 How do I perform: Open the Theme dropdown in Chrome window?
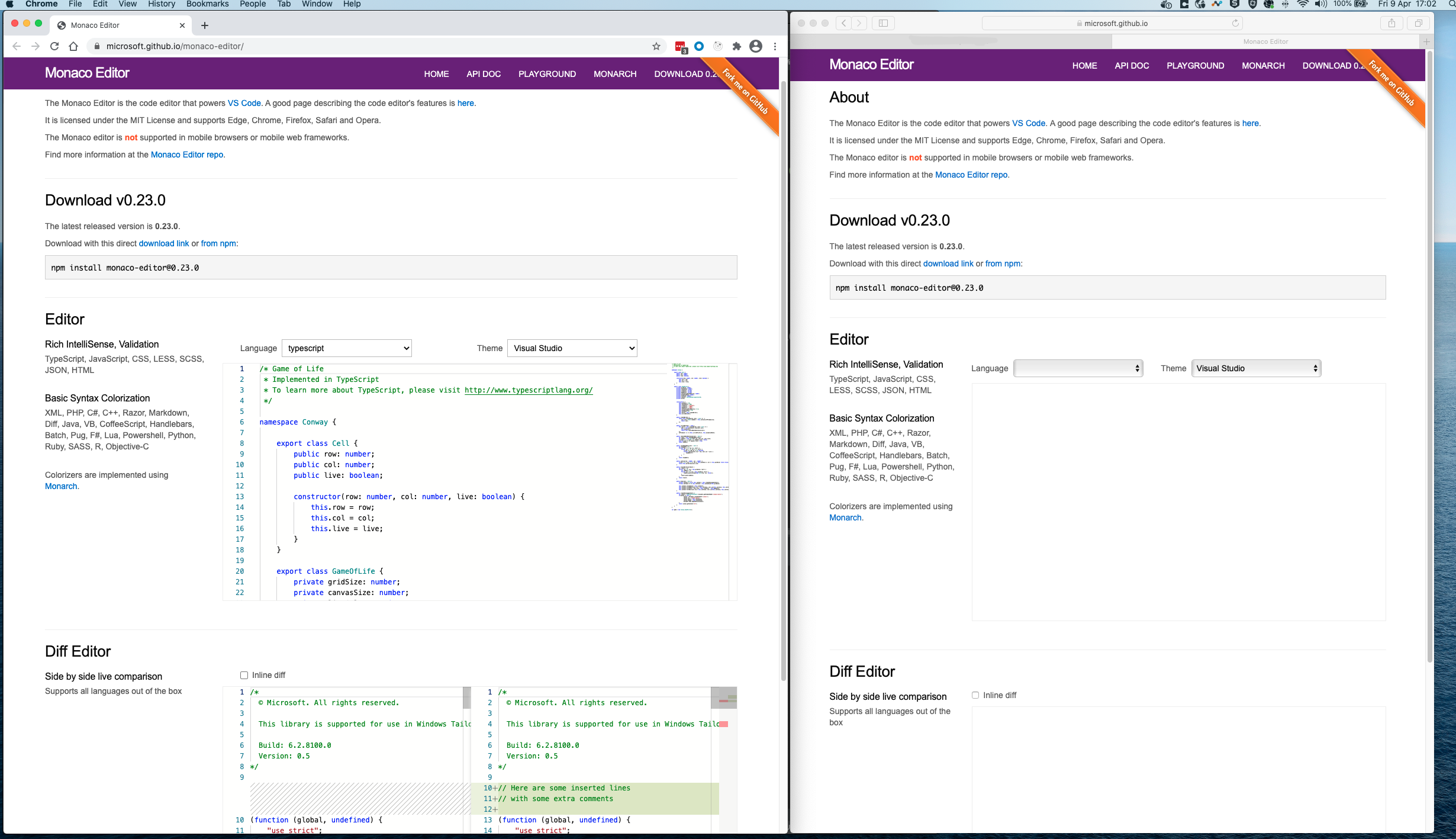[572, 348]
